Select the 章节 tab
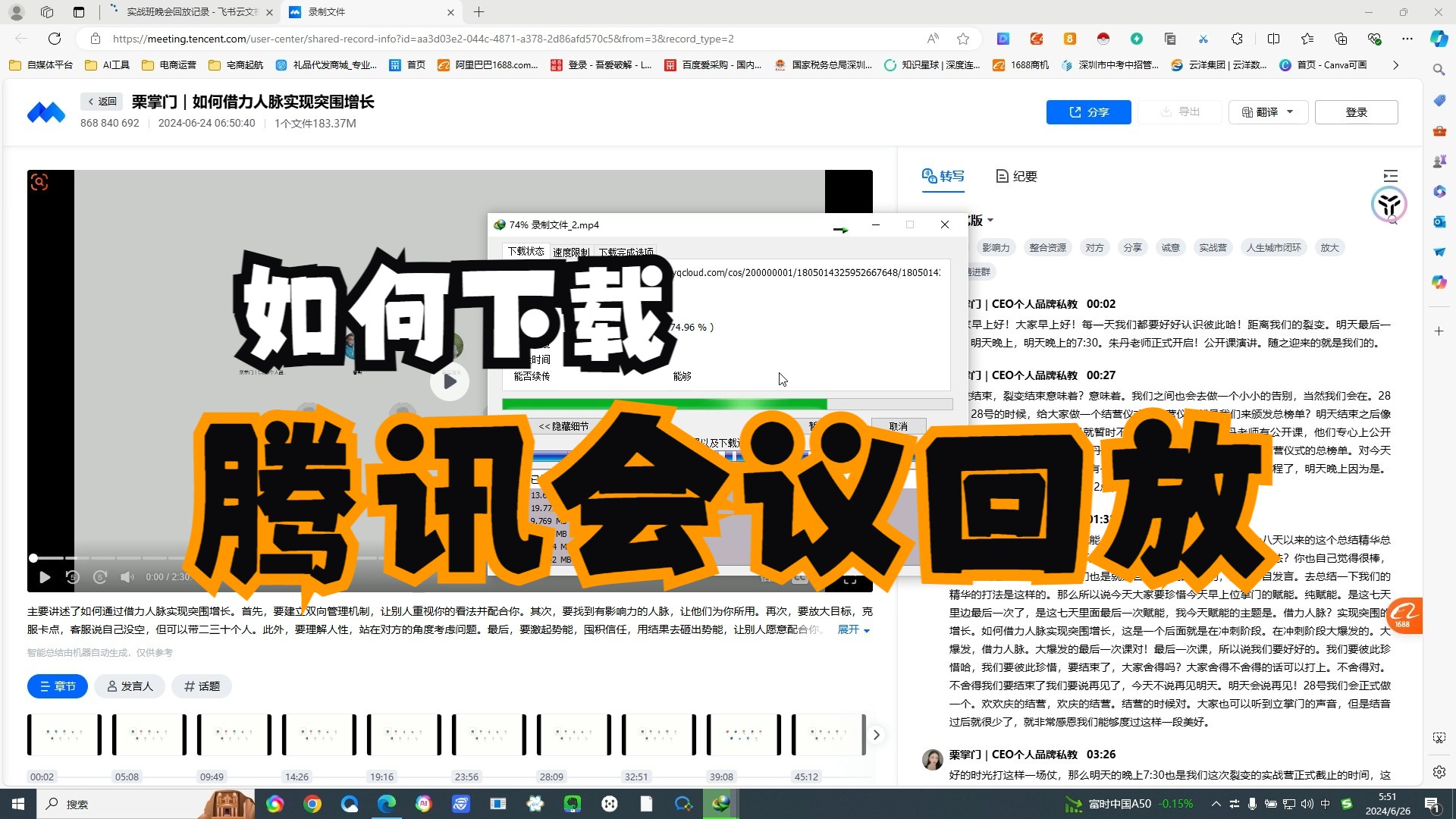This screenshot has width=1456, height=819. 58,686
